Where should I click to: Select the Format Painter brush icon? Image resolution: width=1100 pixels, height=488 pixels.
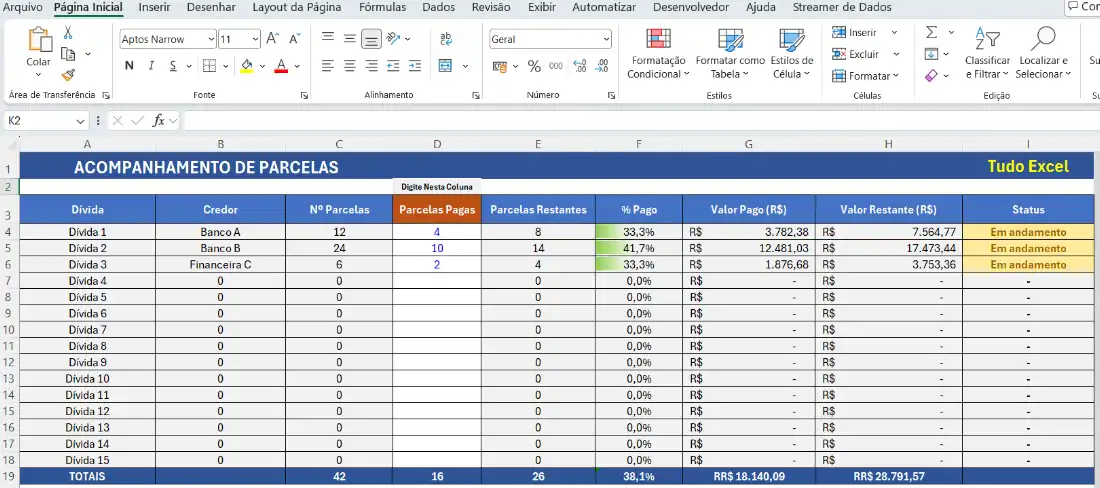pyautogui.click(x=68, y=75)
